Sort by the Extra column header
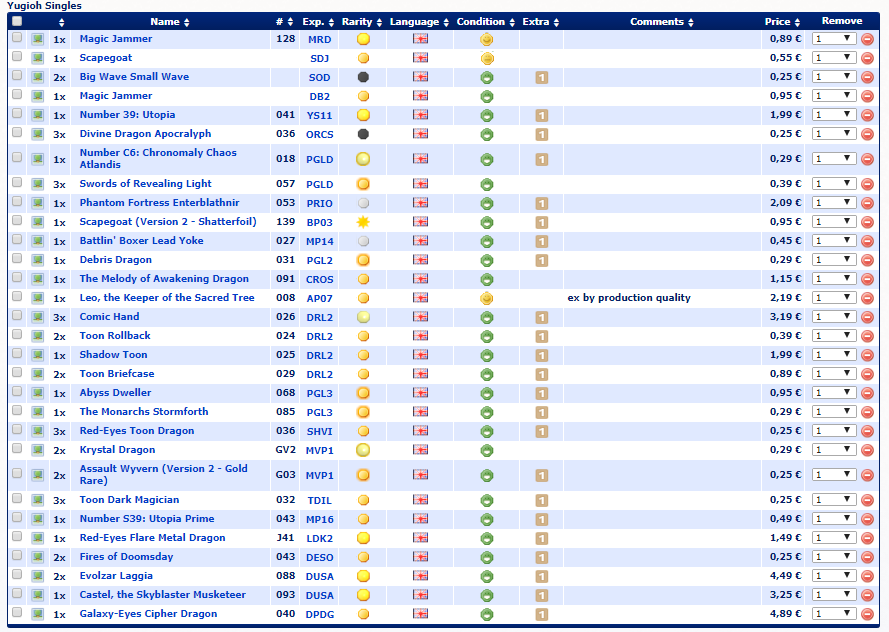The width and height of the screenshot is (889, 632). tap(541, 22)
